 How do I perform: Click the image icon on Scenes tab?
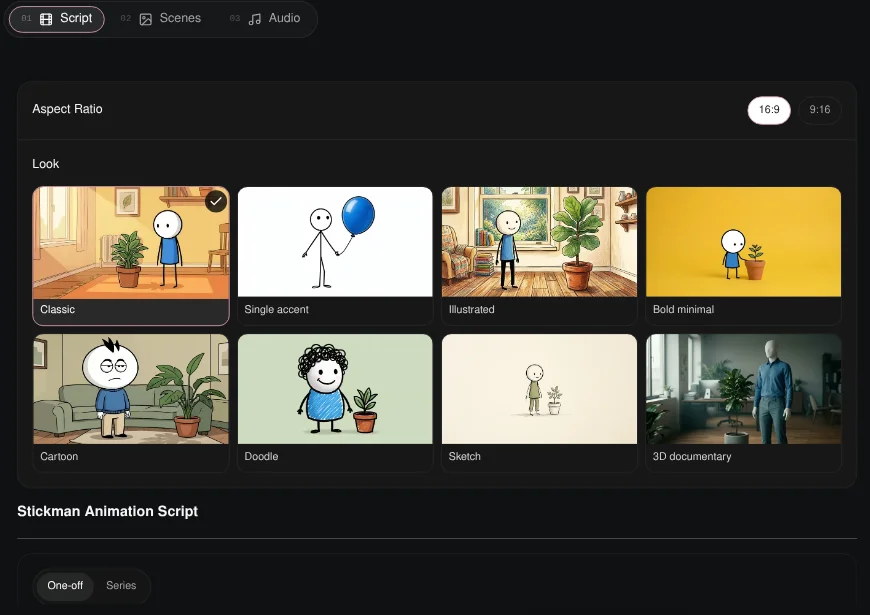[x=145, y=19]
